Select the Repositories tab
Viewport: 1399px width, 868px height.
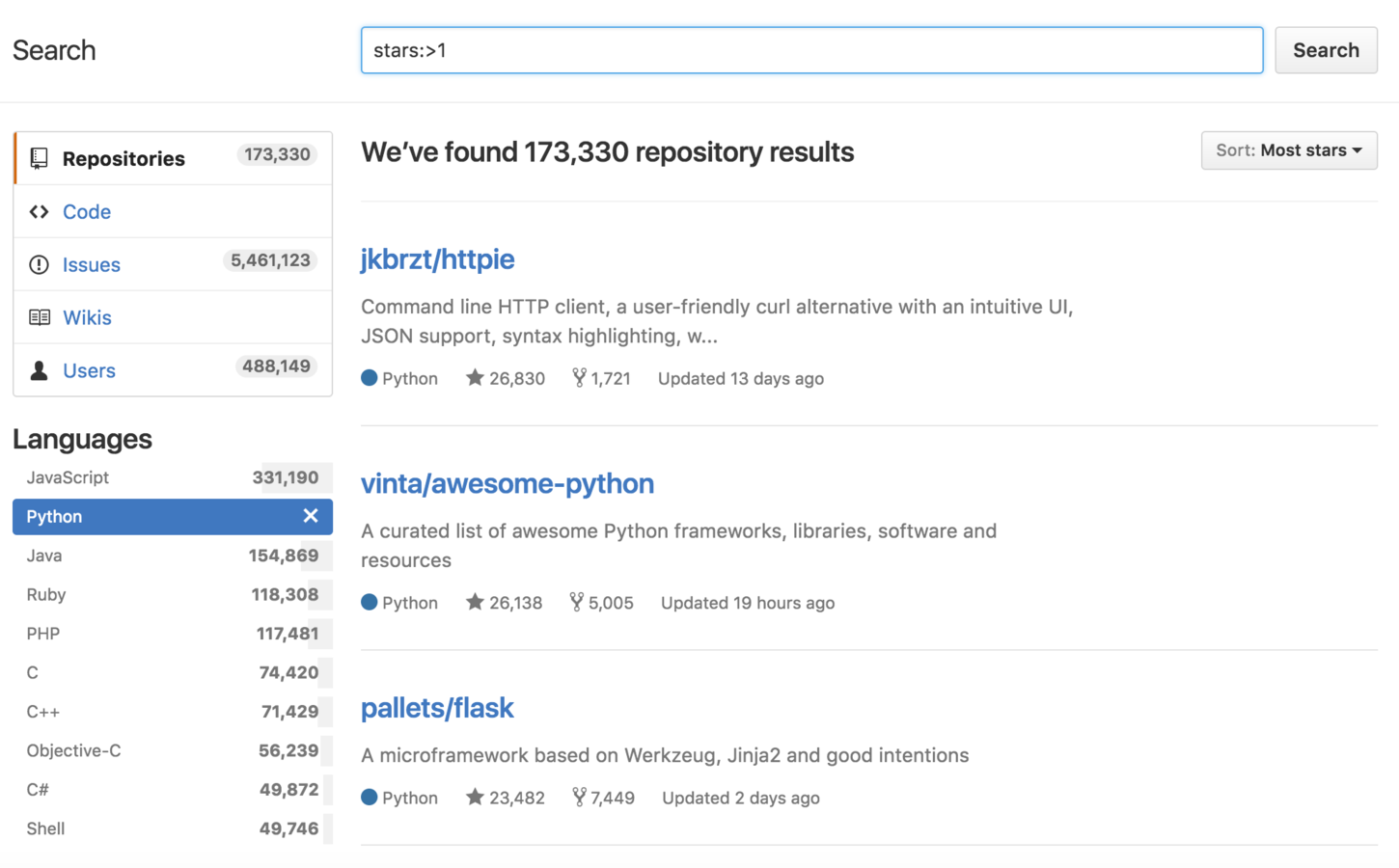pos(173,158)
